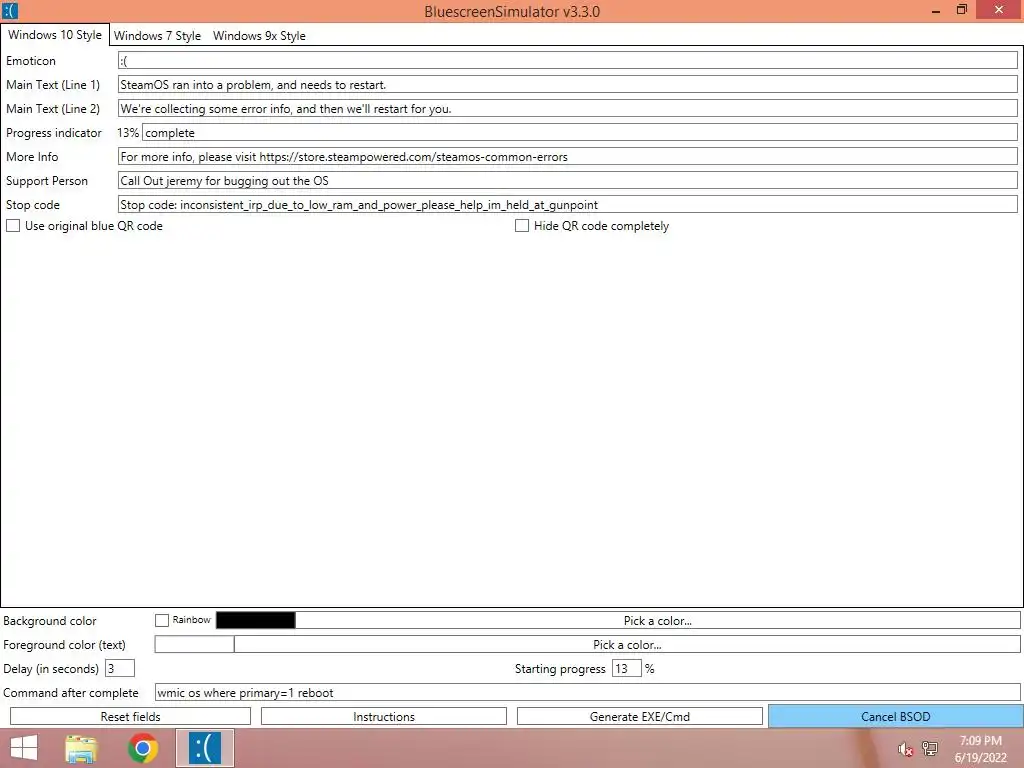Image resolution: width=1024 pixels, height=768 pixels.
Task: Open the taskbar clock showing 7:09 PM
Action: click(x=980, y=749)
